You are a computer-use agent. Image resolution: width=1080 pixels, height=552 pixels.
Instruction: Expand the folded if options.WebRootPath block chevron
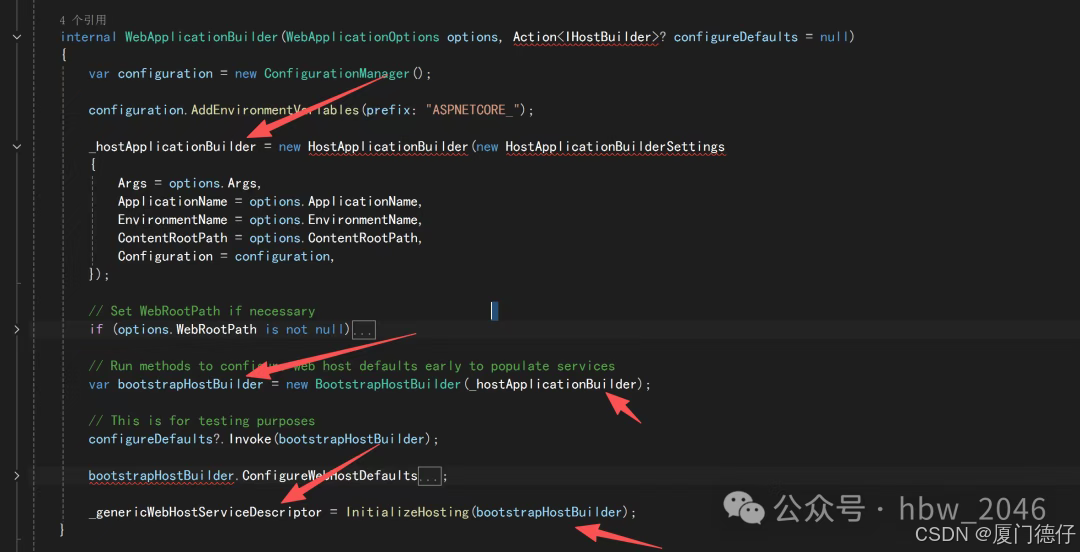17,329
